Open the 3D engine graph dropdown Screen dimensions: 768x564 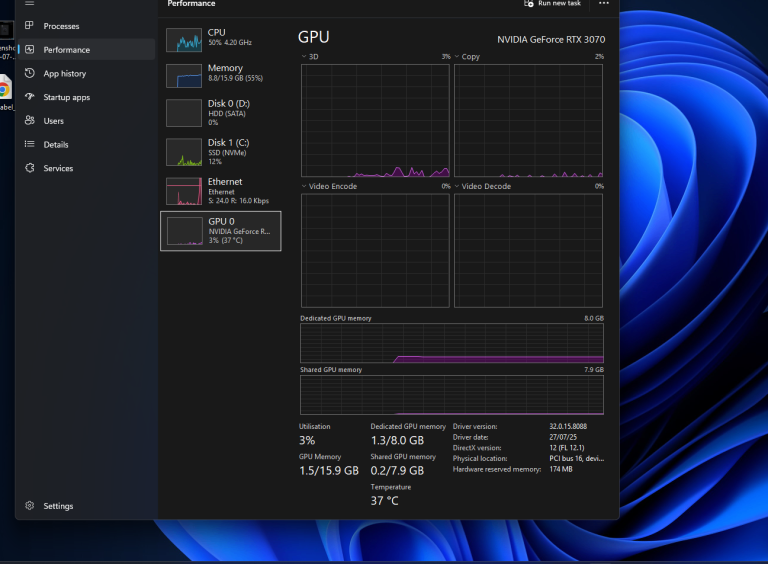[x=304, y=57]
